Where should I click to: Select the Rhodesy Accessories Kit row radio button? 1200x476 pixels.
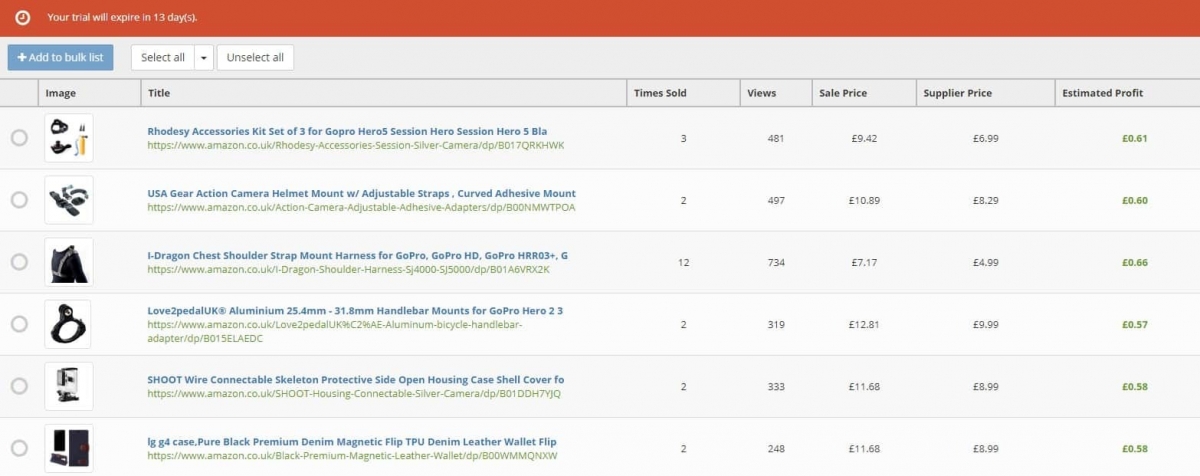19,138
